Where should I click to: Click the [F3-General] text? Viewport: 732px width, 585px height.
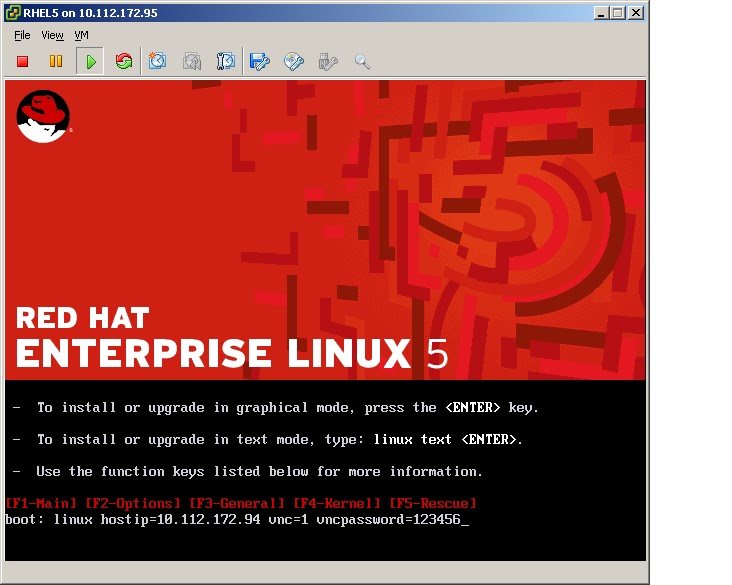237,503
